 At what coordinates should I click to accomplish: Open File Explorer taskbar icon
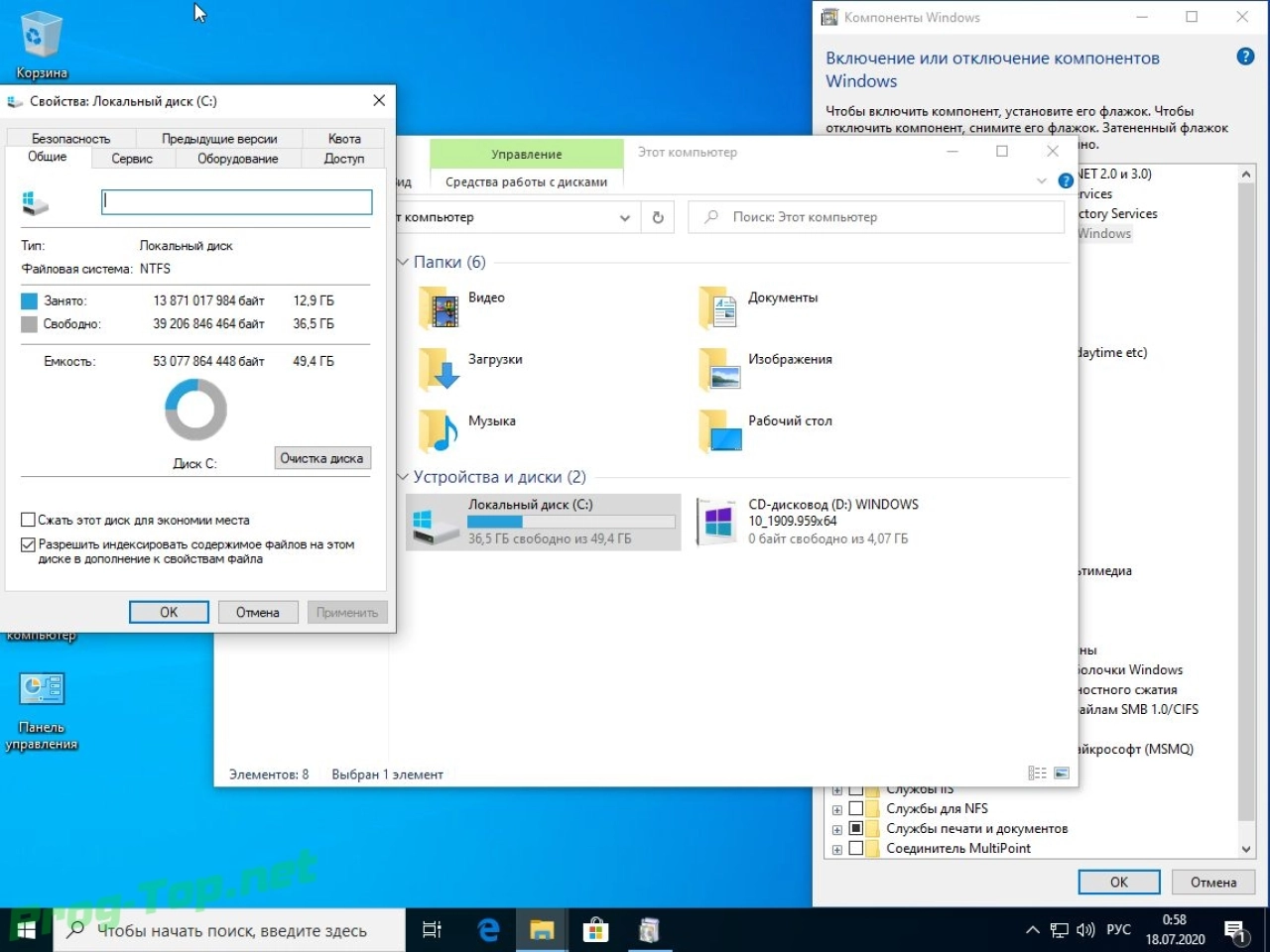pos(542,930)
